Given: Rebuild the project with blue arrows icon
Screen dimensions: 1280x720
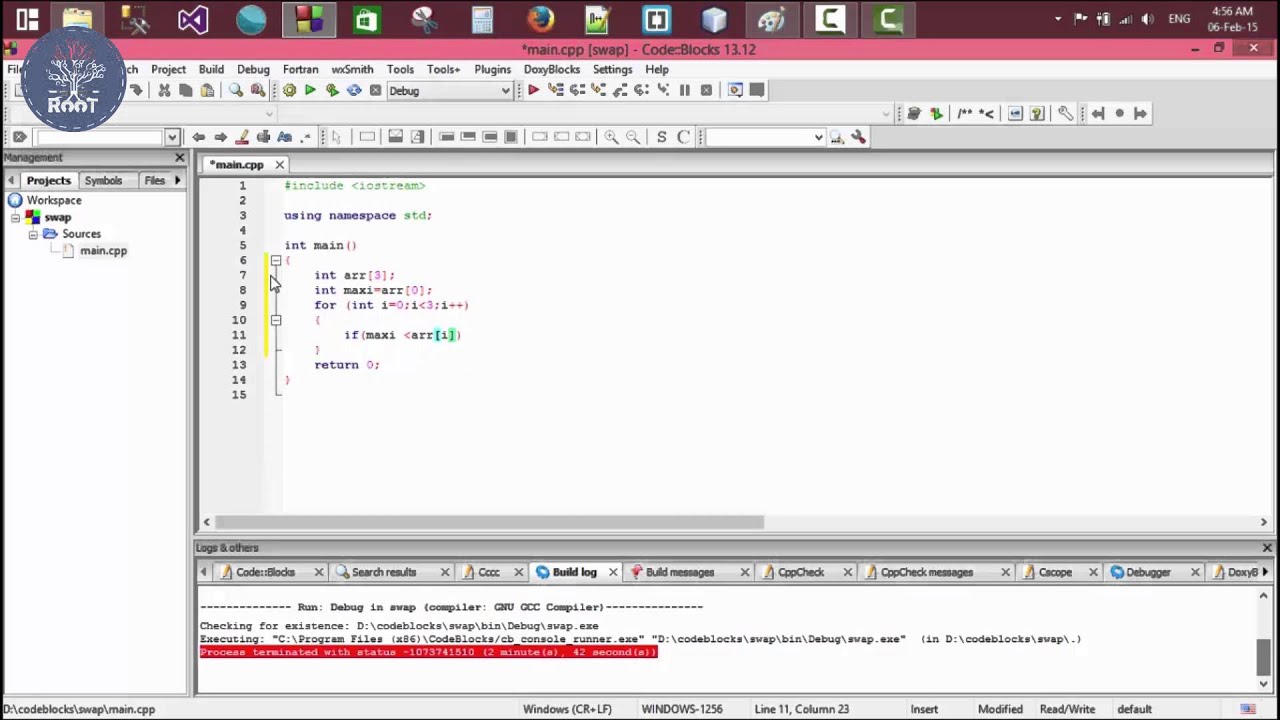Looking at the screenshot, I should (x=354, y=90).
